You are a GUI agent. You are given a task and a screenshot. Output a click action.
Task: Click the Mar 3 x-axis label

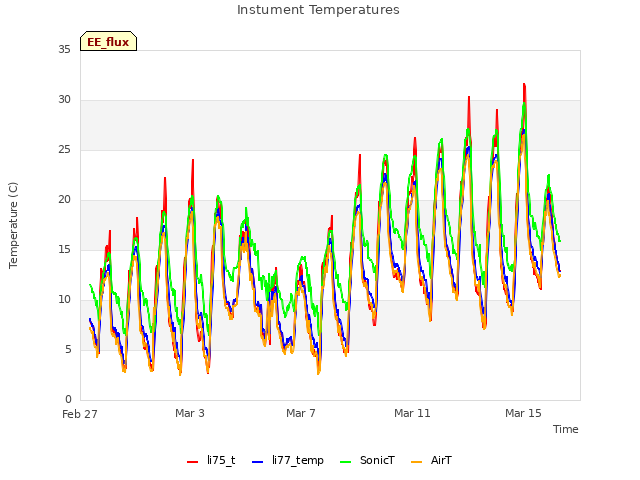click(190, 413)
